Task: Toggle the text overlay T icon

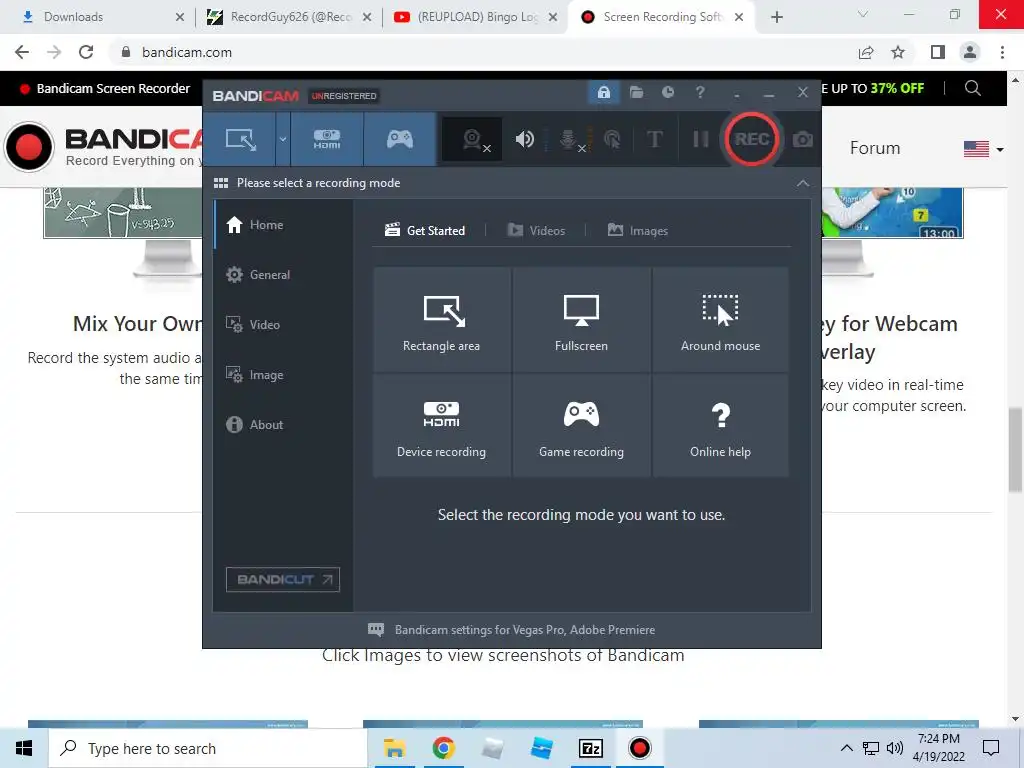Action: (x=654, y=139)
